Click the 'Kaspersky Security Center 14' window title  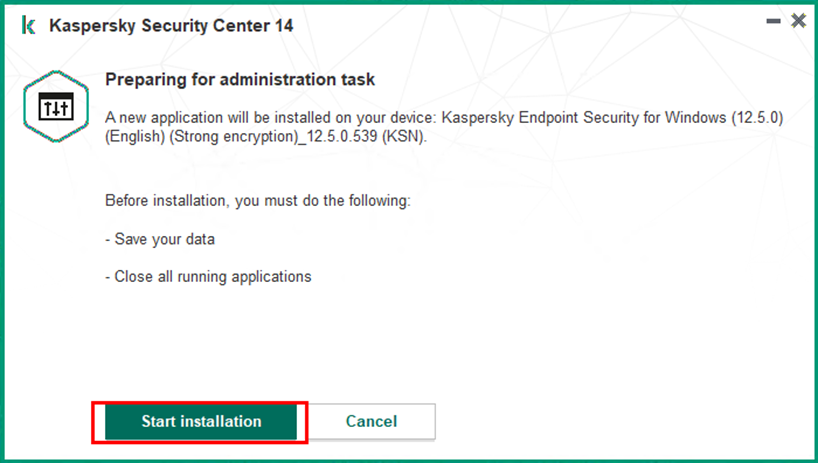[171, 26]
